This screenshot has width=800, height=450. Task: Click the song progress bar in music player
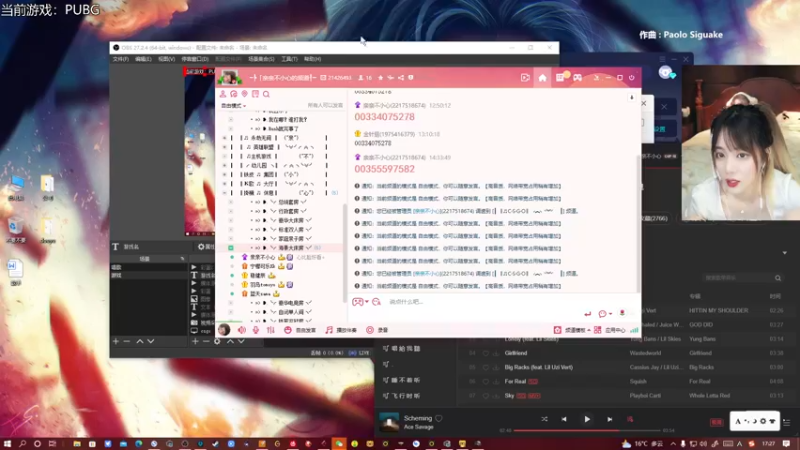point(587,431)
